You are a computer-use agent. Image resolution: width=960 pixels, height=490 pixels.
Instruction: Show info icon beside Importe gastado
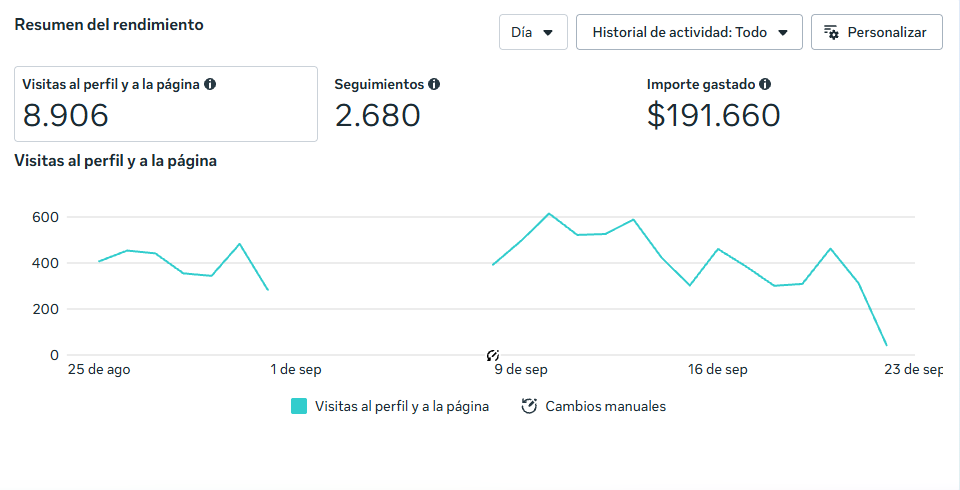765,85
